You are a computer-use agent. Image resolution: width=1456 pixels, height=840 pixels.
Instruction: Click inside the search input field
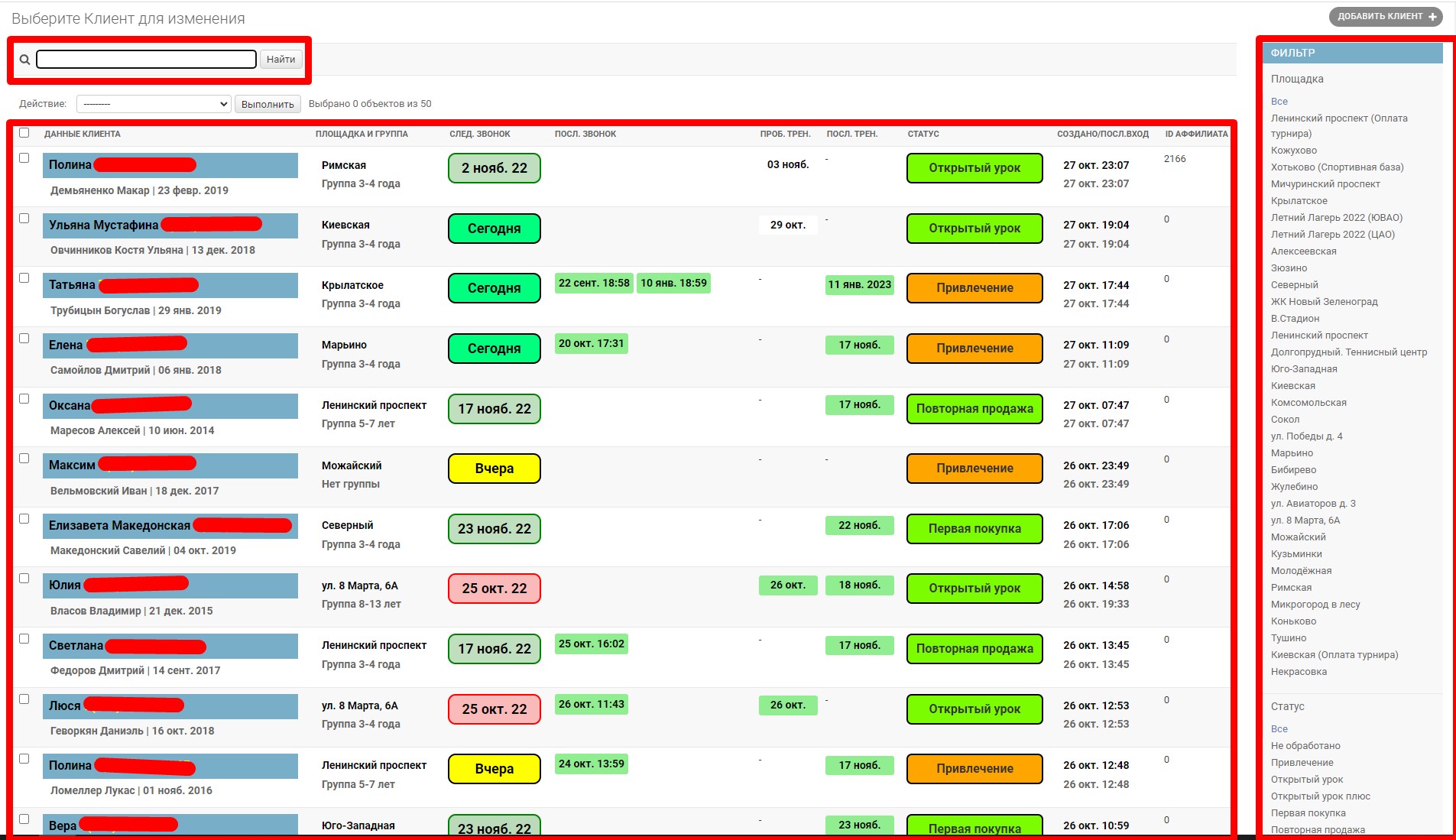(145, 59)
